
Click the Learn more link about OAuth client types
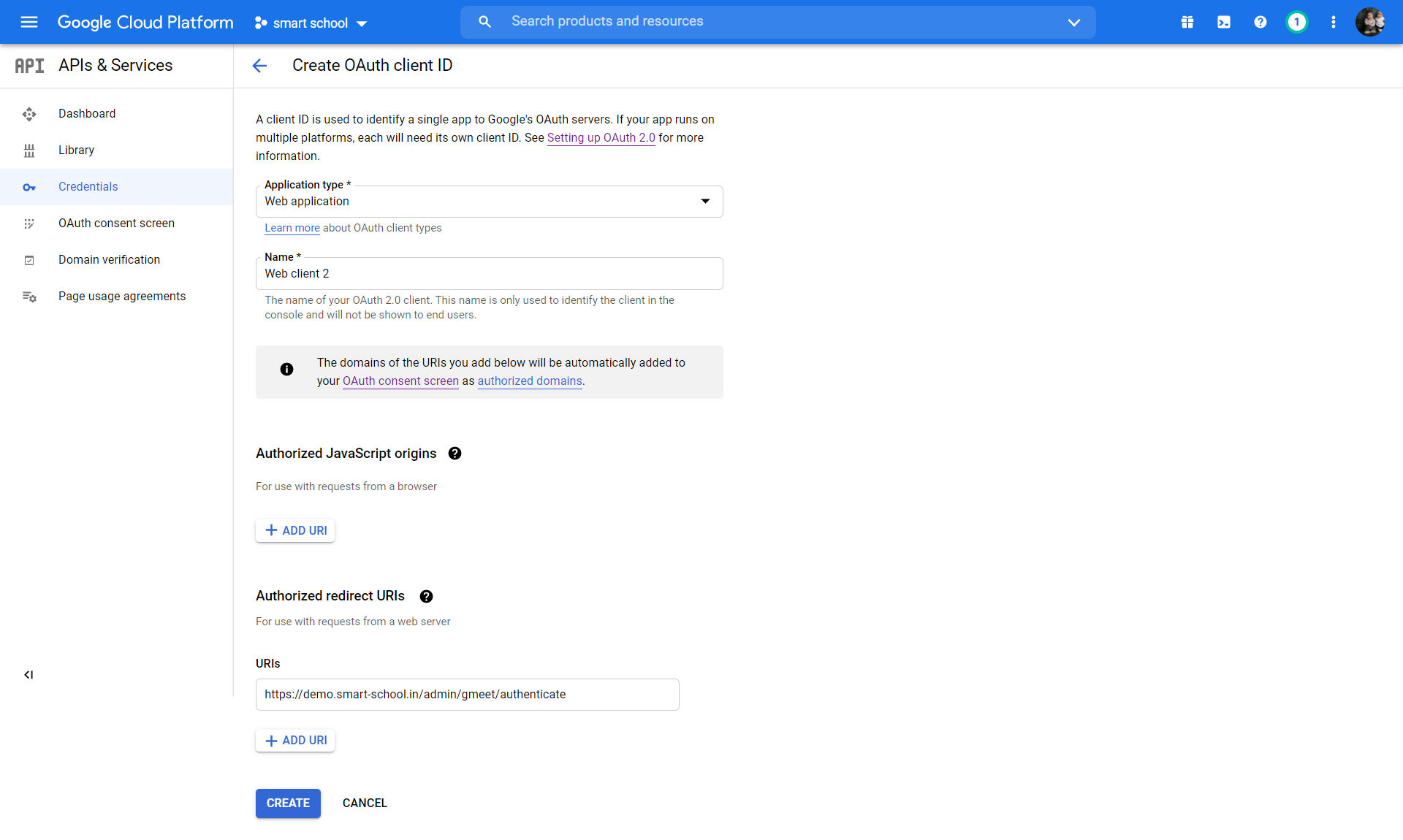(x=291, y=227)
